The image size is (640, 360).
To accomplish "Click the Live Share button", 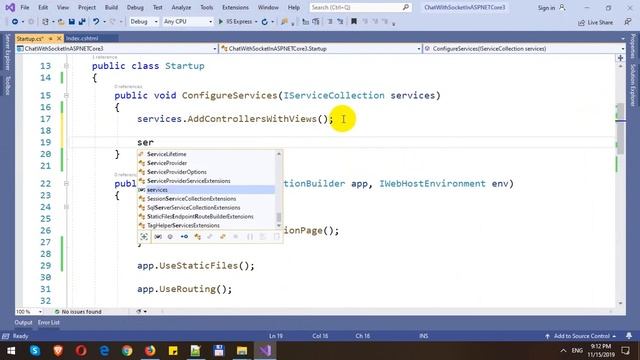I will 596,22.
